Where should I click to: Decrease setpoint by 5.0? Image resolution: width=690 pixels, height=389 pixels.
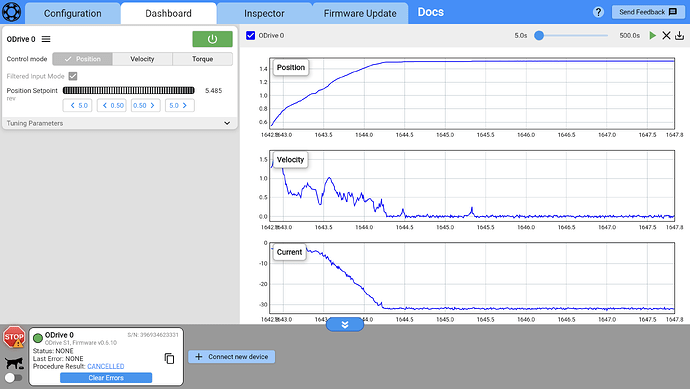pyautogui.click(x=77, y=106)
